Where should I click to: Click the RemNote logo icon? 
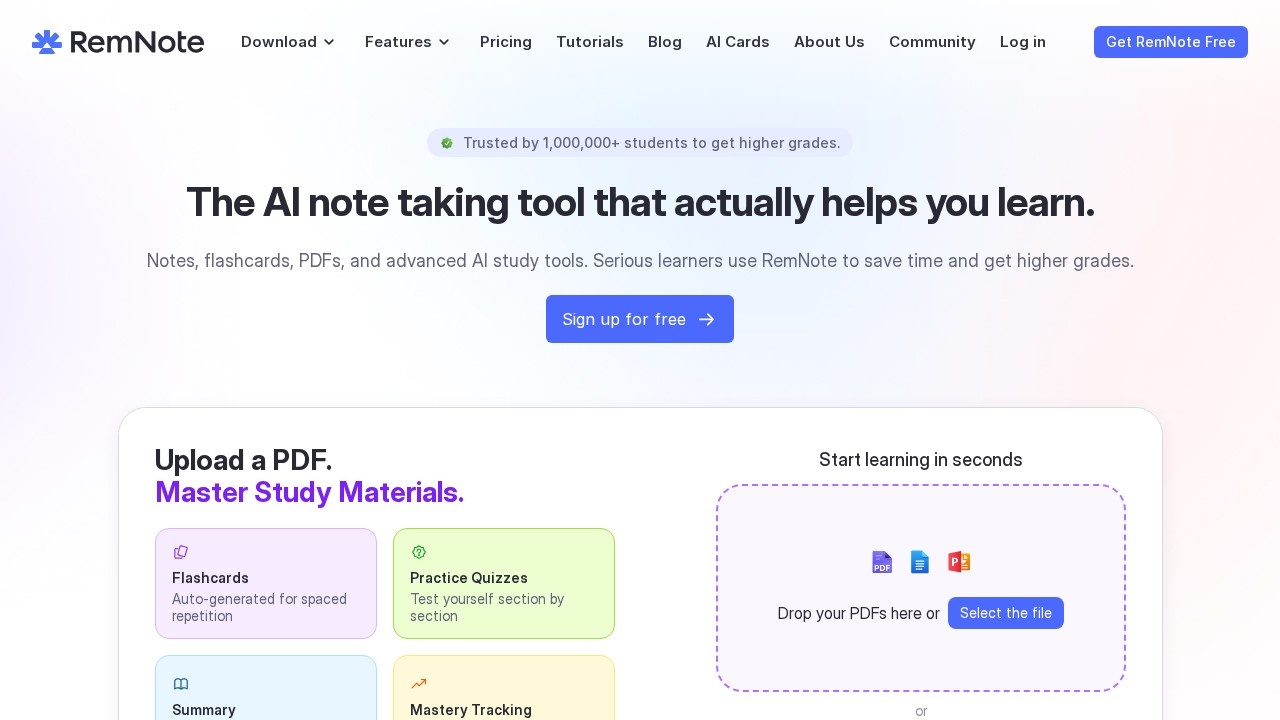[x=47, y=42]
